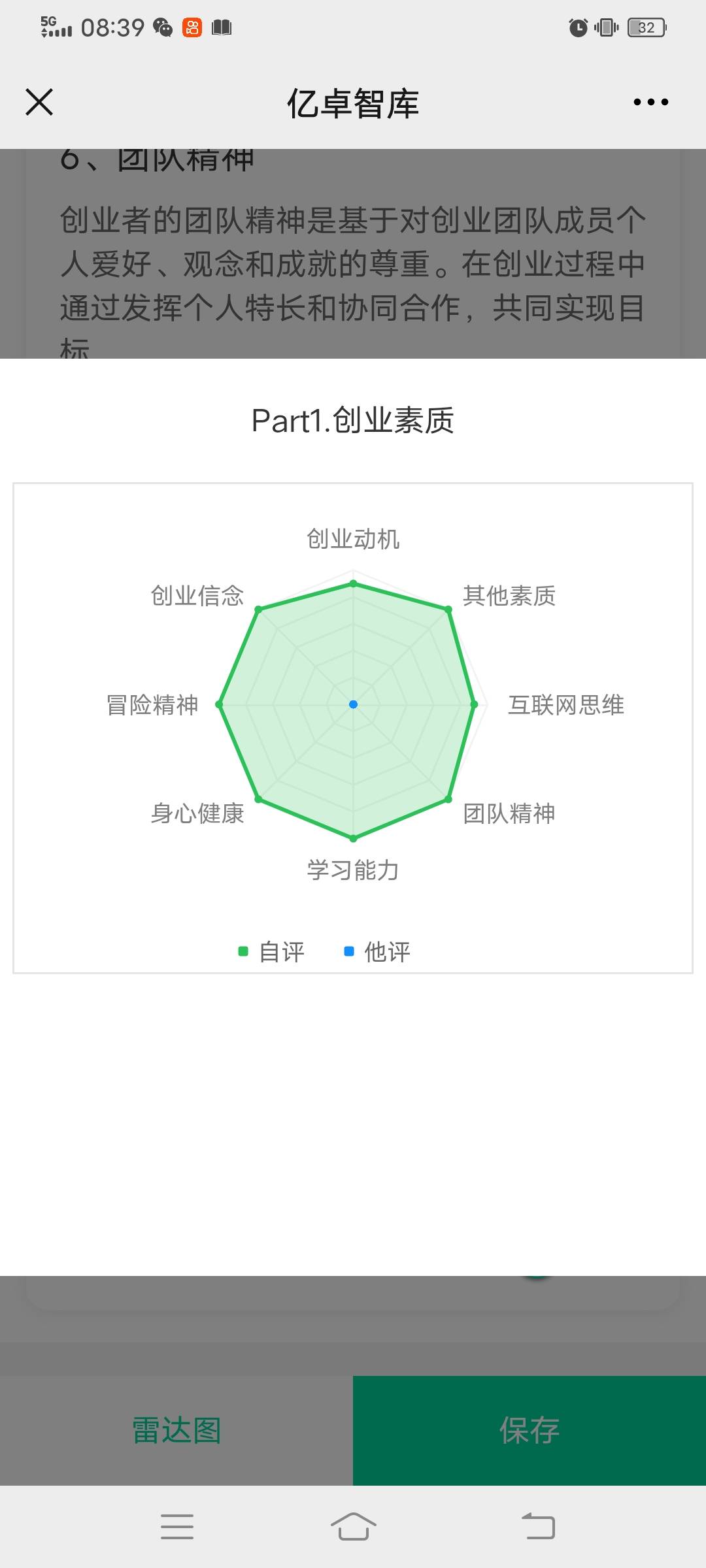Tap the alarm clock status icon
The image size is (706, 1568).
(578, 27)
